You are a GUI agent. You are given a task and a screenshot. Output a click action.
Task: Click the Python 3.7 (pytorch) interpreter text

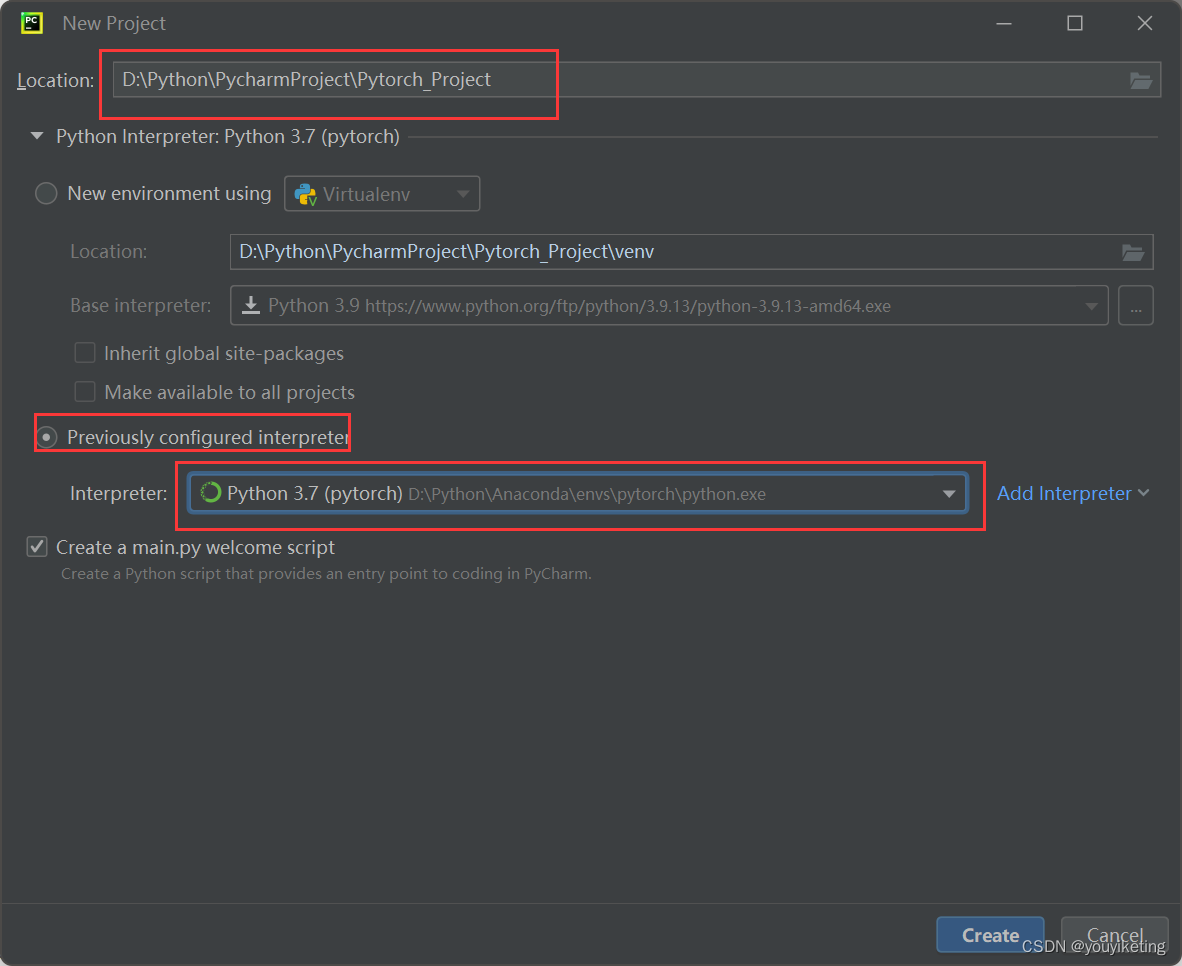pos(314,493)
